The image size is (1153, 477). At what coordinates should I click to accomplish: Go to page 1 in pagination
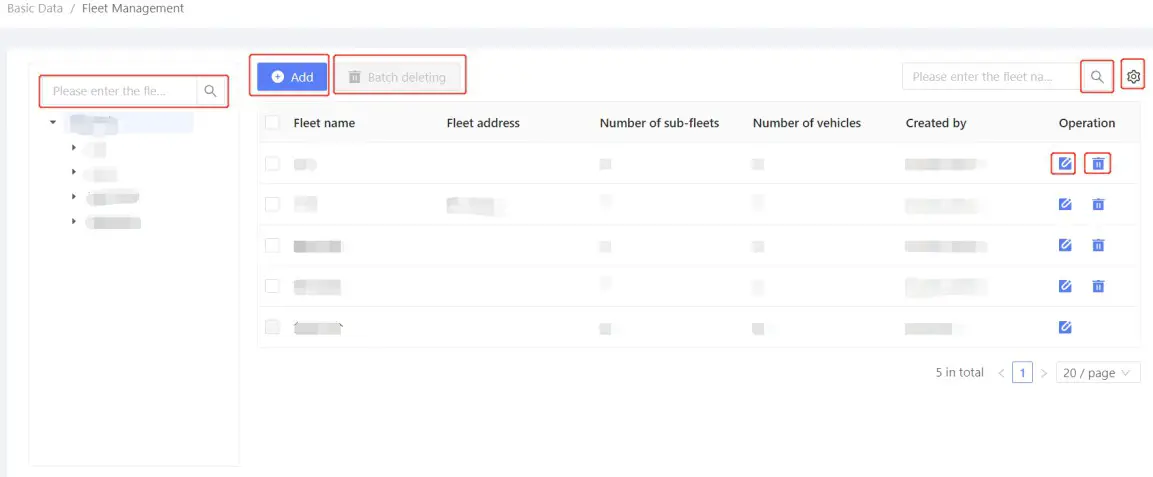coord(1022,373)
